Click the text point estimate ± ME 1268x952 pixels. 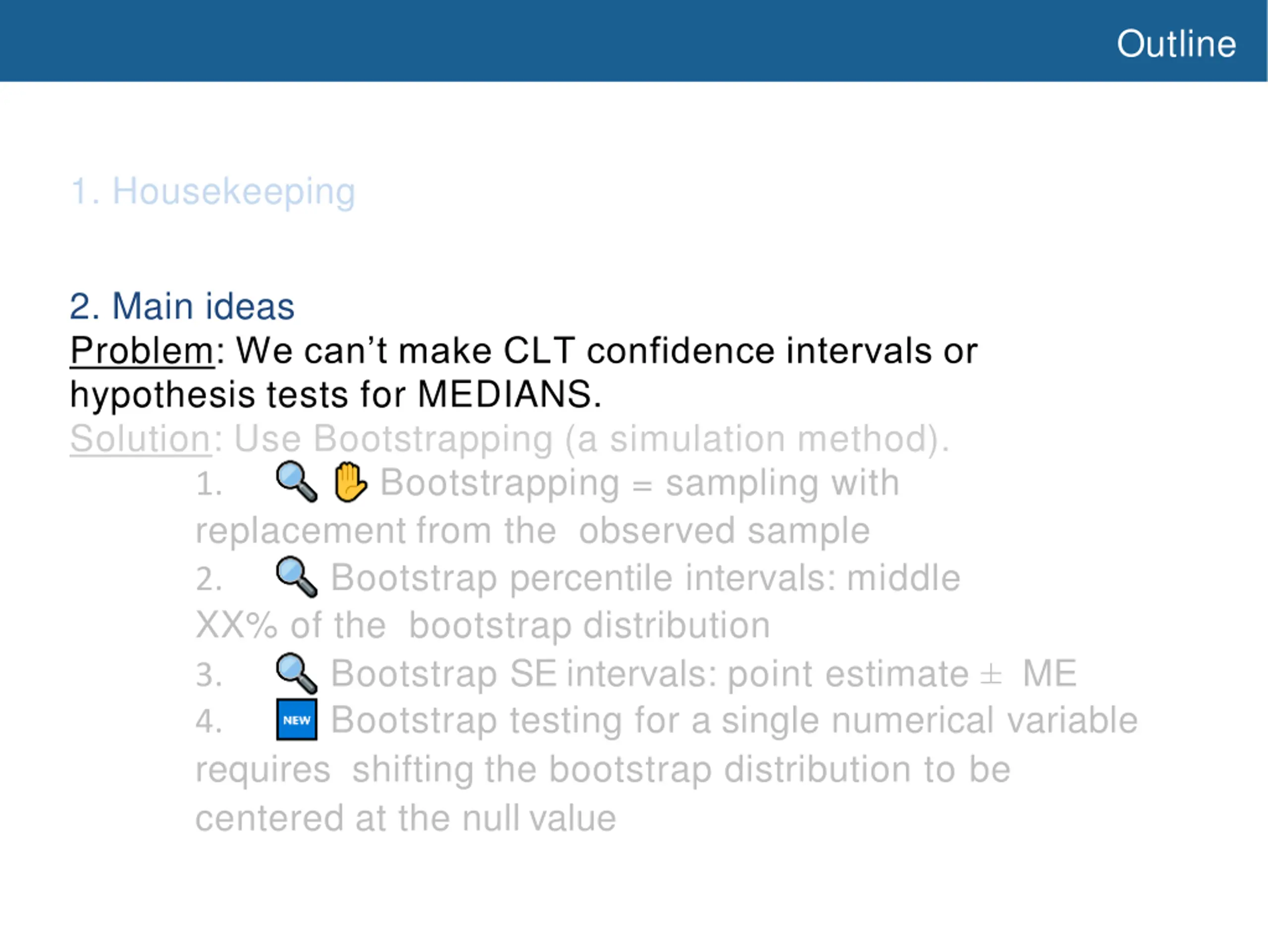[901, 674]
